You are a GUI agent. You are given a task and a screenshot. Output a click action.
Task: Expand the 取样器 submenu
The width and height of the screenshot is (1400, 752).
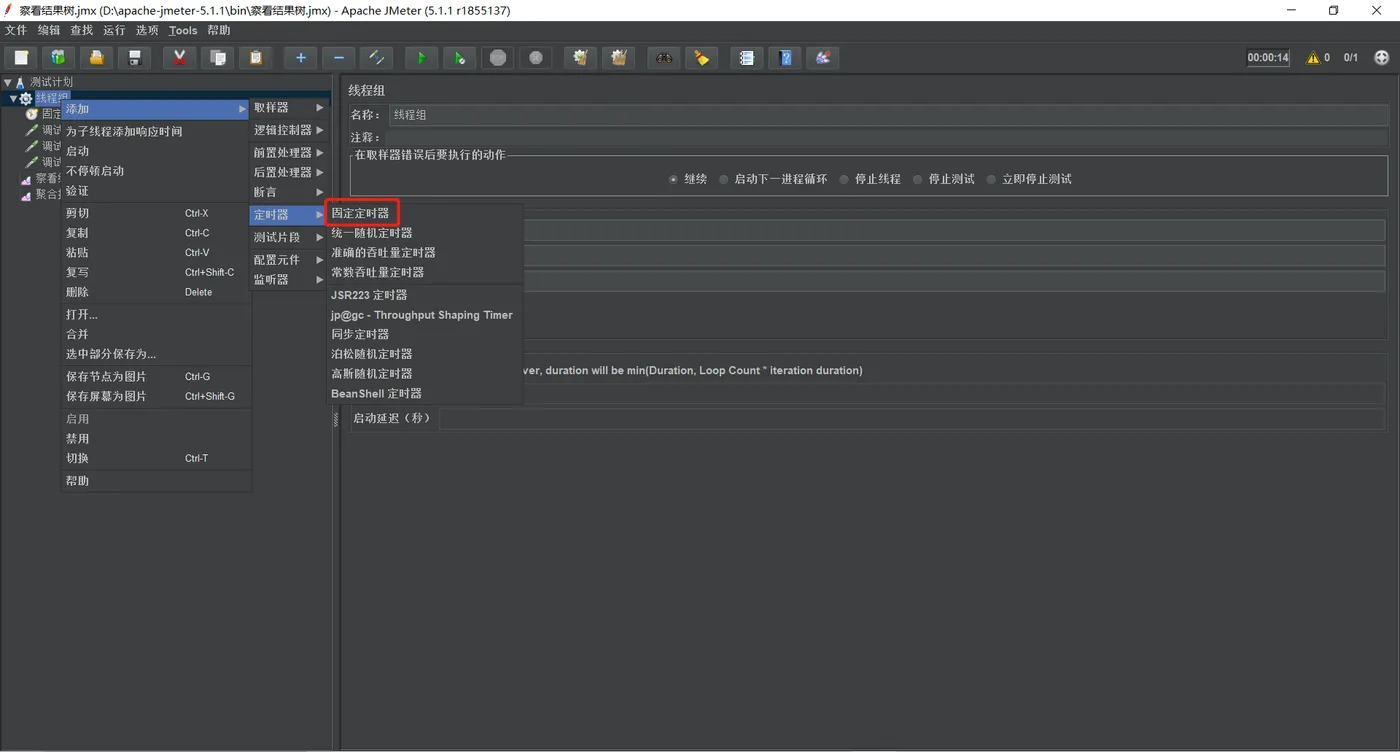tap(288, 108)
